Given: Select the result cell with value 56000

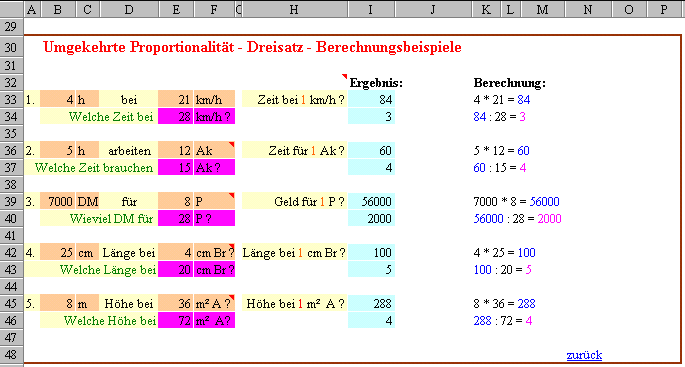Looking at the screenshot, I should [371, 201].
